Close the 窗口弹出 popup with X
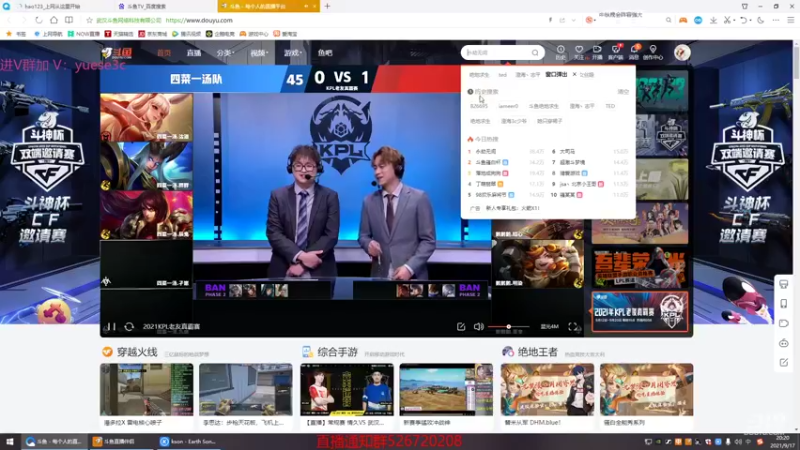Screen dimensions: 800x450 coord(574,74)
